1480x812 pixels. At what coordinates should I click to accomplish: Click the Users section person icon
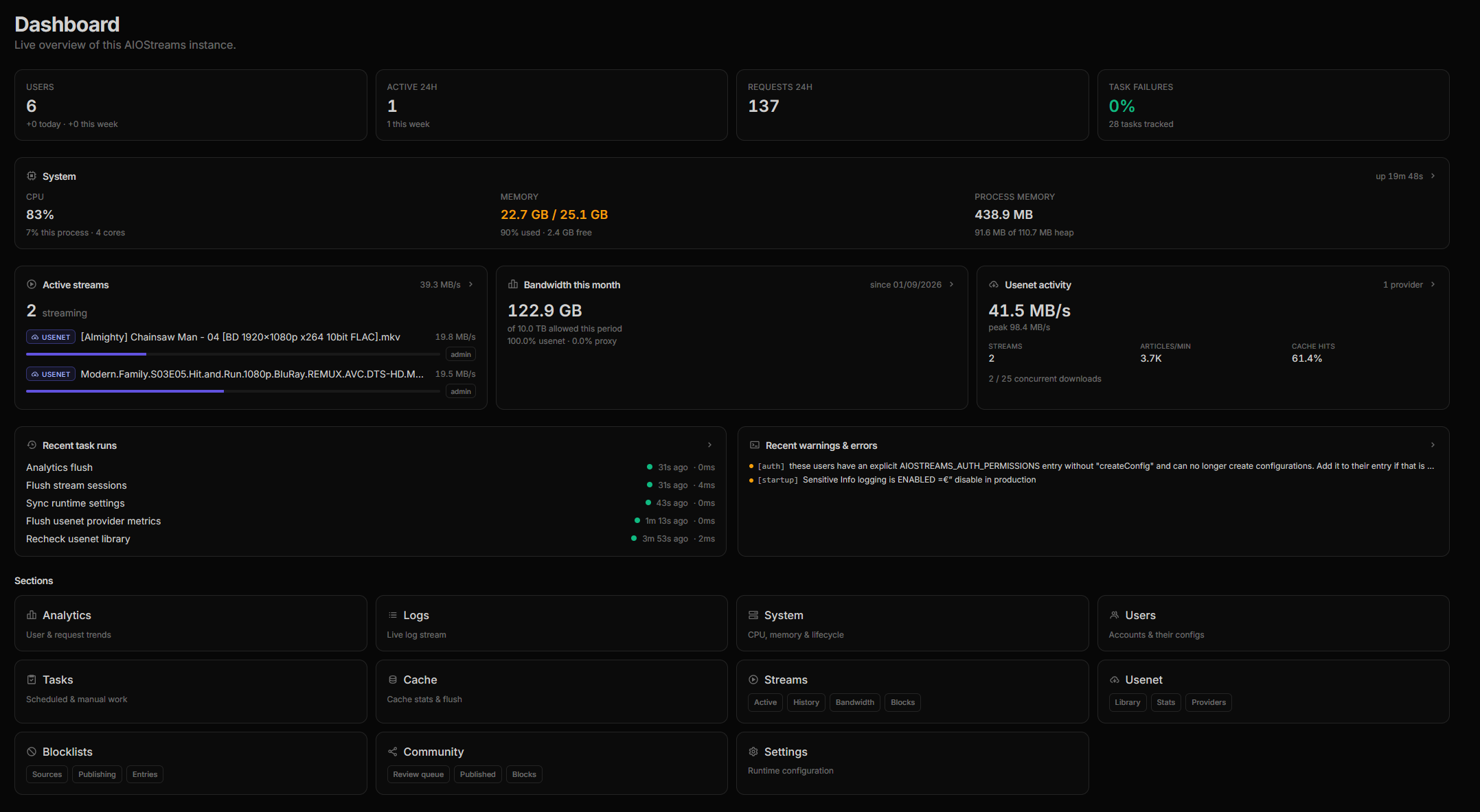click(1115, 615)
